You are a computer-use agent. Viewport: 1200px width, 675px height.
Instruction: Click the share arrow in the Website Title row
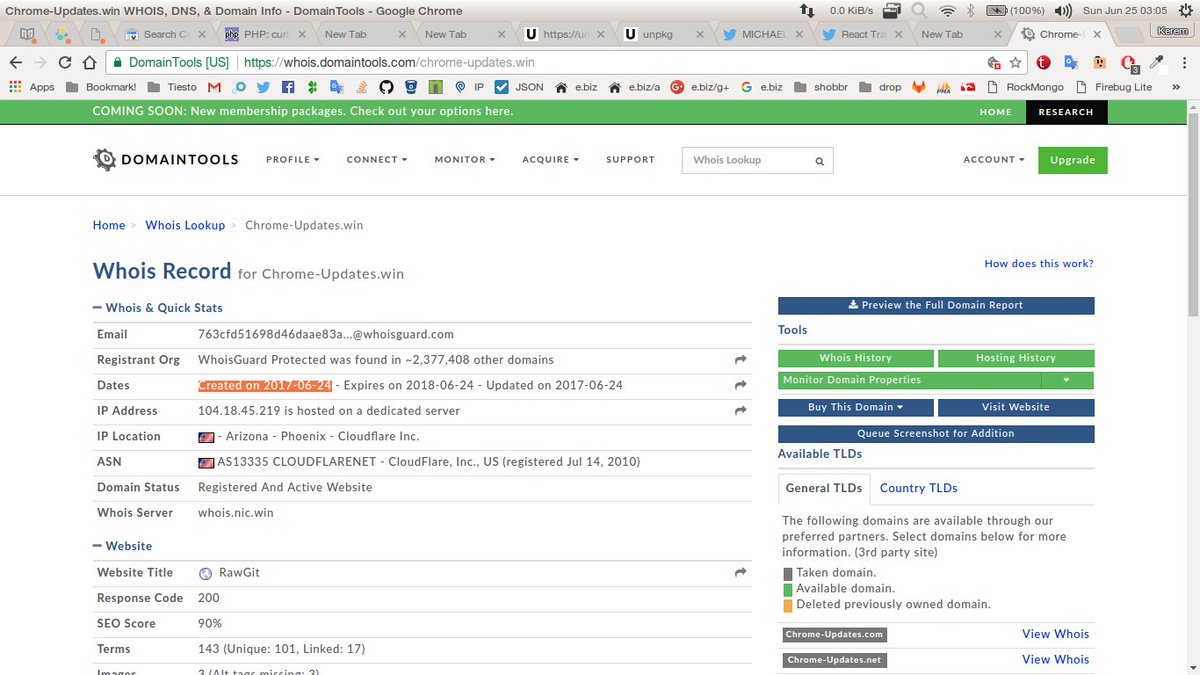point(740,573)
